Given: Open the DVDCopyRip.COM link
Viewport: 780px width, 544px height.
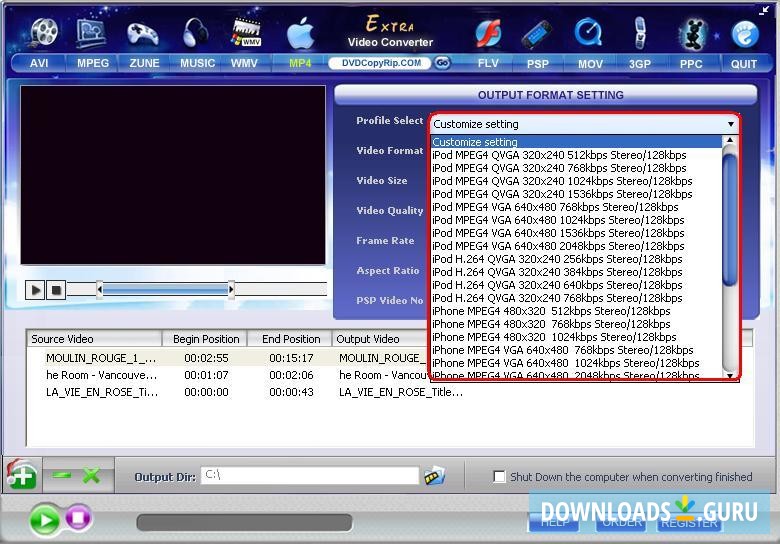Looking at the screenshot, I should point(381,63).
